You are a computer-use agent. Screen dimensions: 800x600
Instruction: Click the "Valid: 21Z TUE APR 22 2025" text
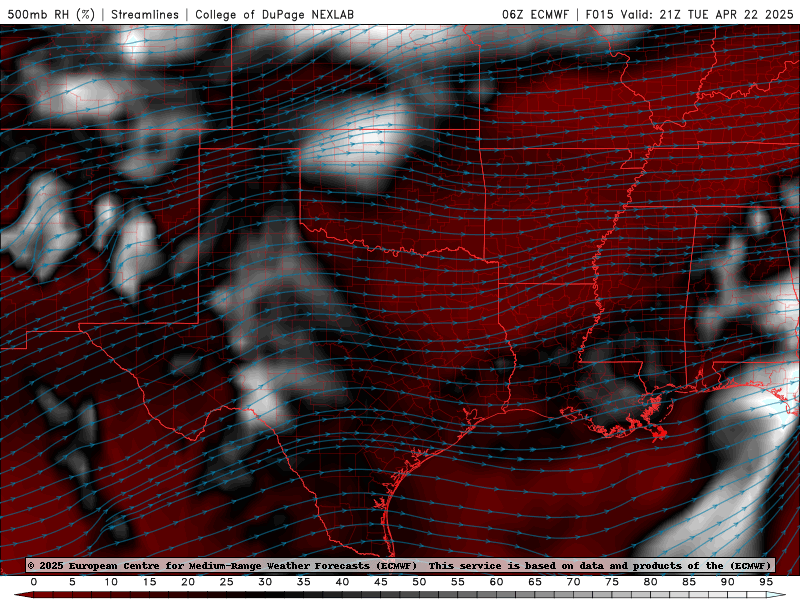coord(707,14)
